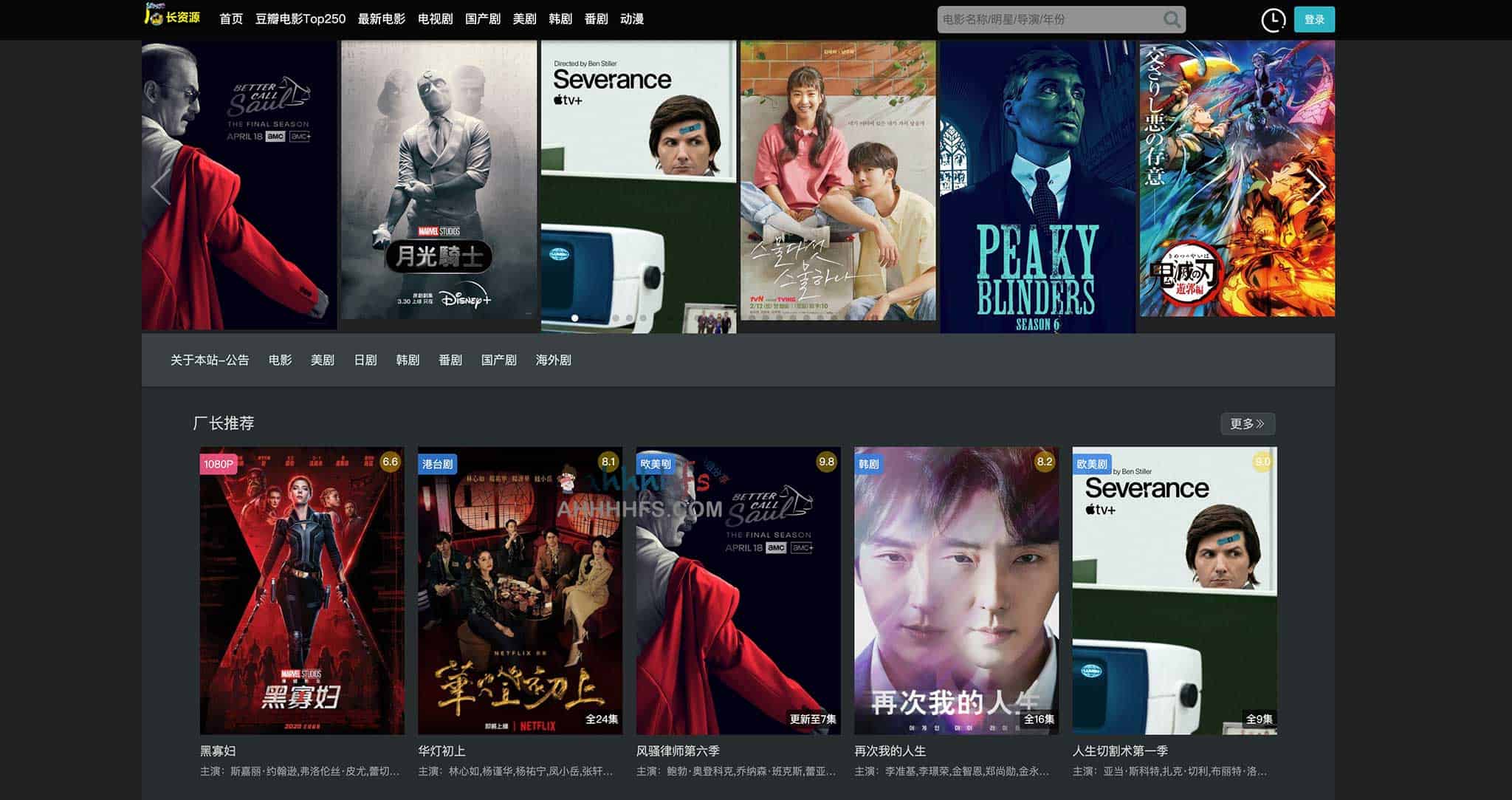Click the magnifier search icon
Image resolution: width=1512 pixels, height=800 pixels.
click(x=1171, y=19)
